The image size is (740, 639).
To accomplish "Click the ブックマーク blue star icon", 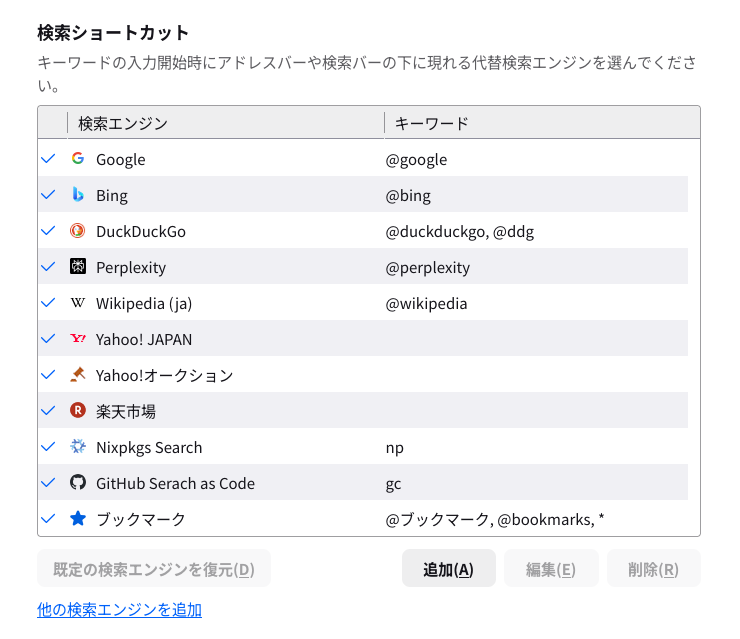I will (x=78, y=518).
